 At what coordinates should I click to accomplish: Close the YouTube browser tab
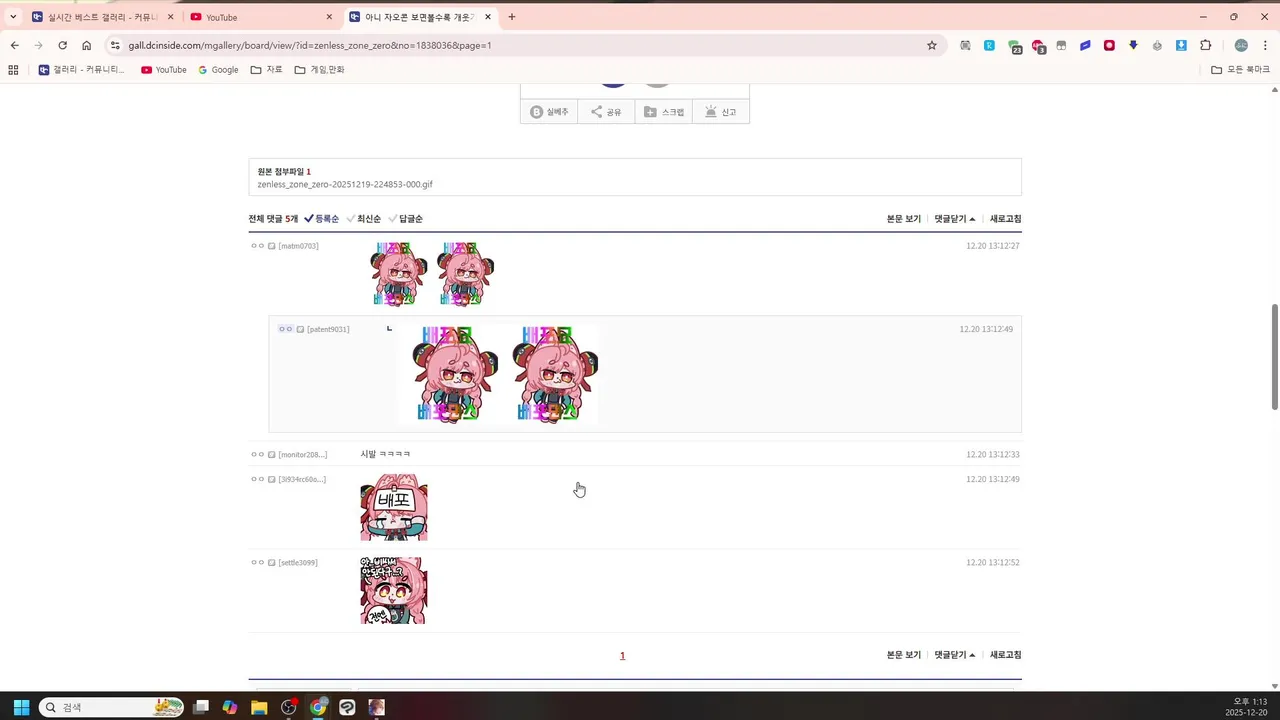tap(329, 17)
